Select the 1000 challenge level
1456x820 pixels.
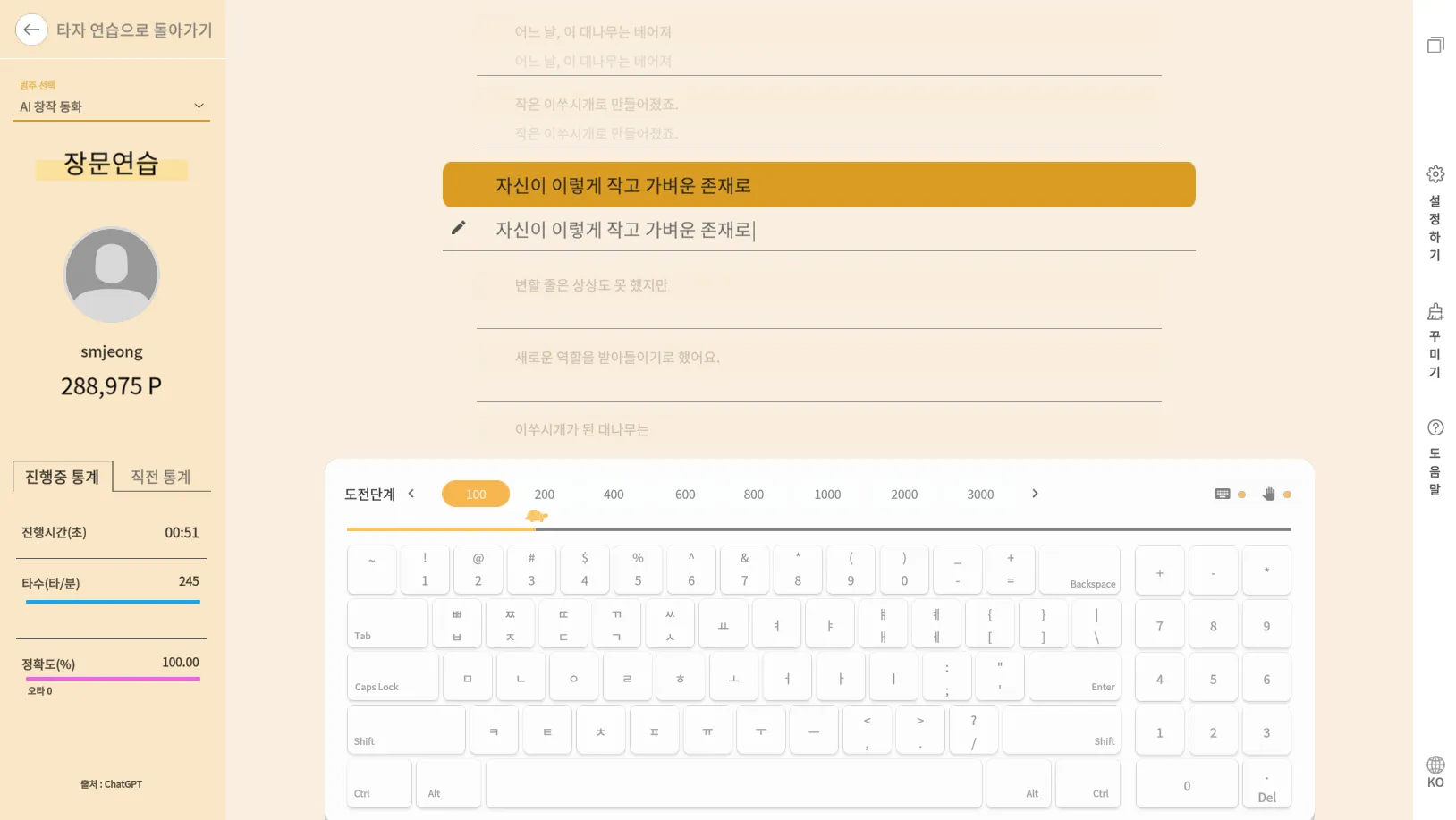point(827,495)
